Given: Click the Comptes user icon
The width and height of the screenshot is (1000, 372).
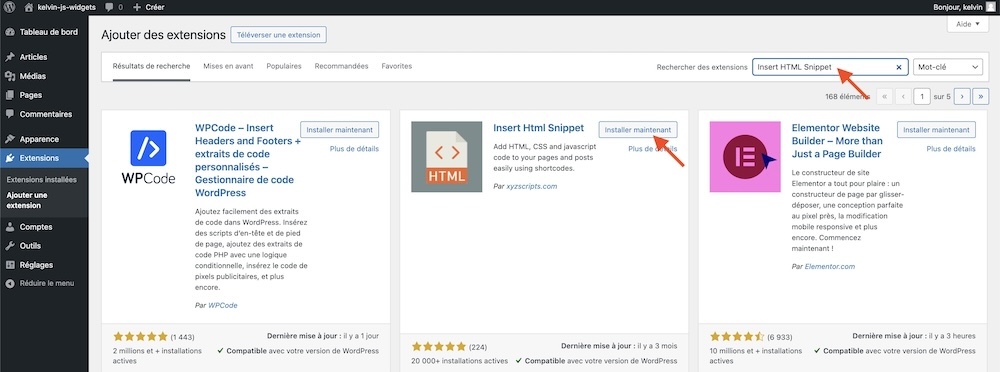Looking at the screenshot, I should tap(10, 227).
